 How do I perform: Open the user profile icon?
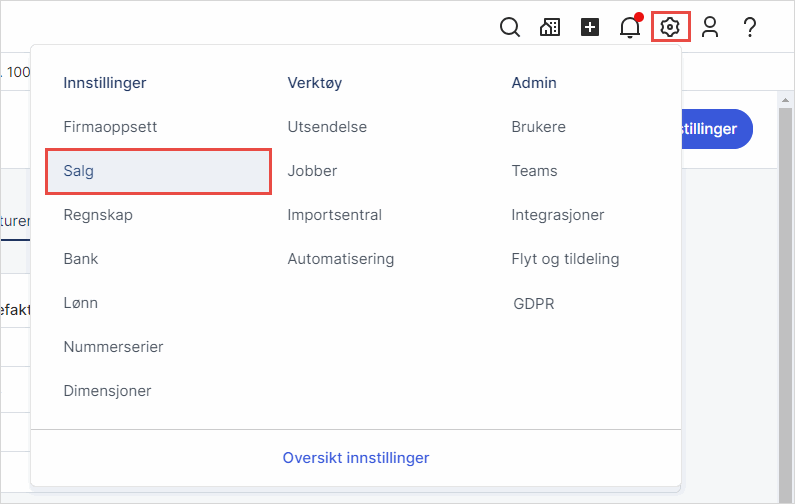(710, 28)
